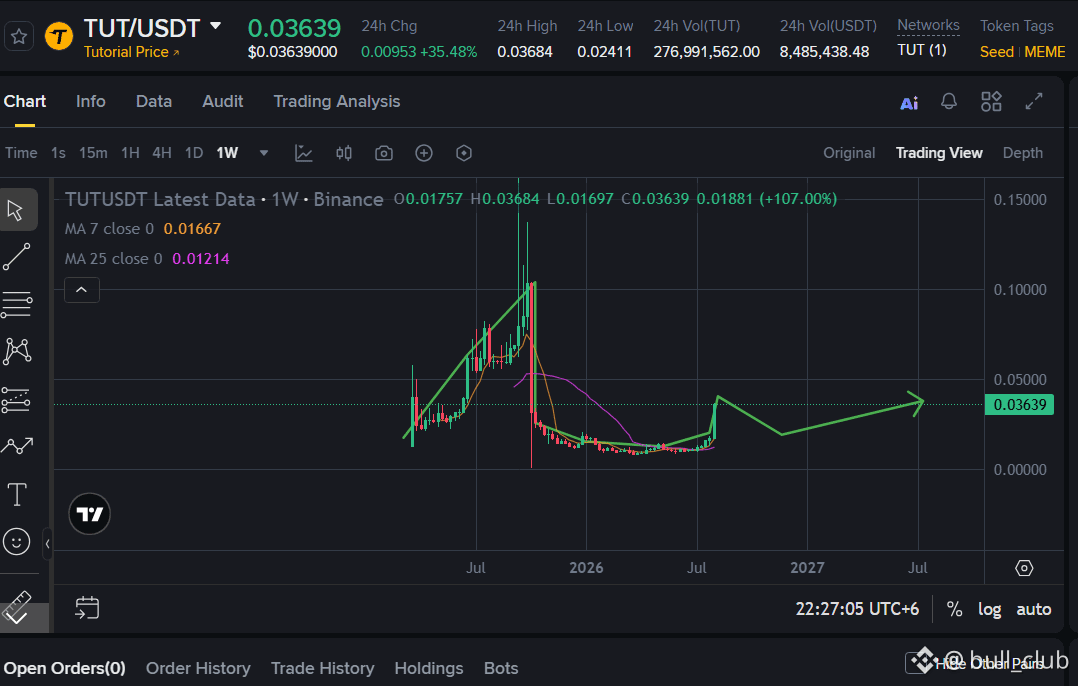This screenshot has height=686, width=1078.
Task: Switch to Trading View chart
Action: click(939, 153)
